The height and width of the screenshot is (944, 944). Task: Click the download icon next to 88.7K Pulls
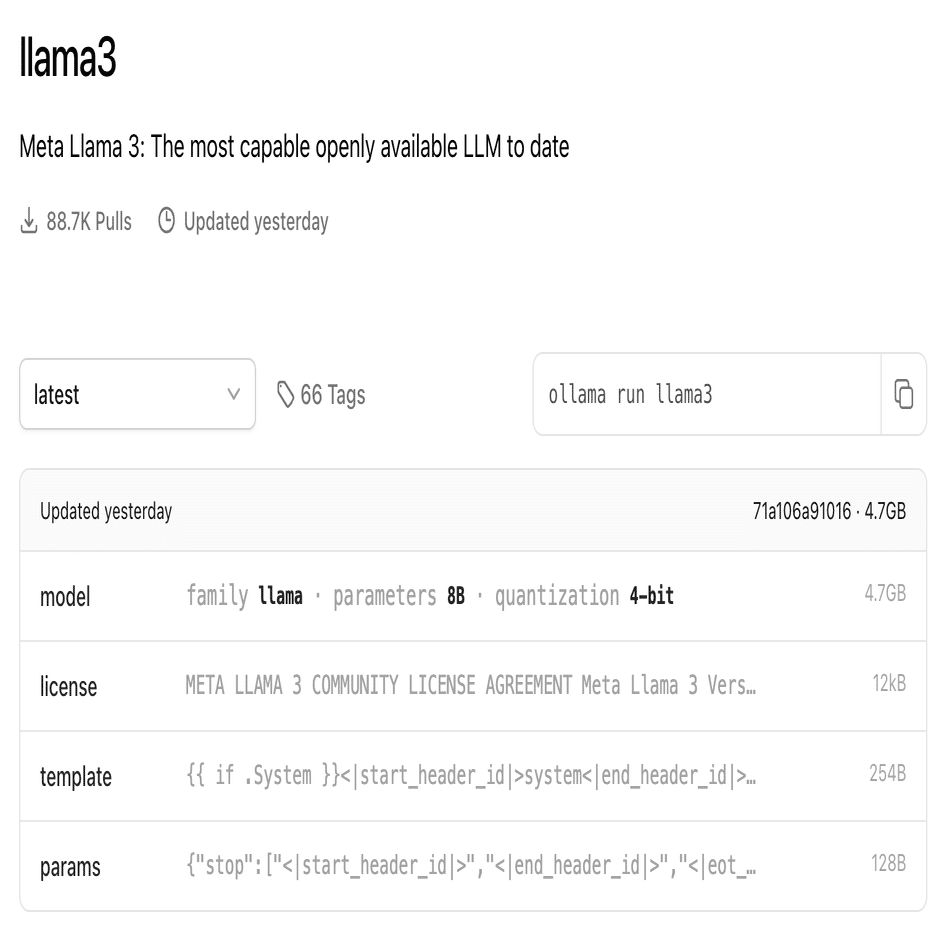pyautogui.click(x=29, y=221)
